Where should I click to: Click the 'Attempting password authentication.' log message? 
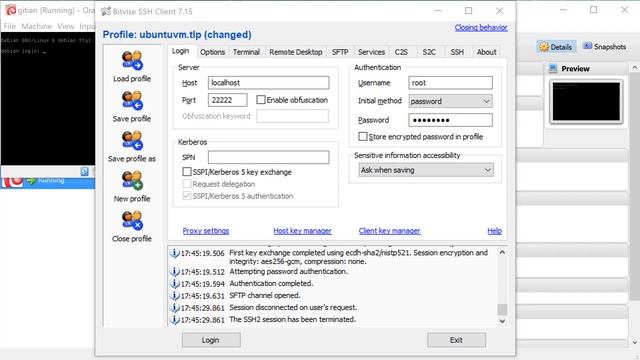[x=289, y=271]
